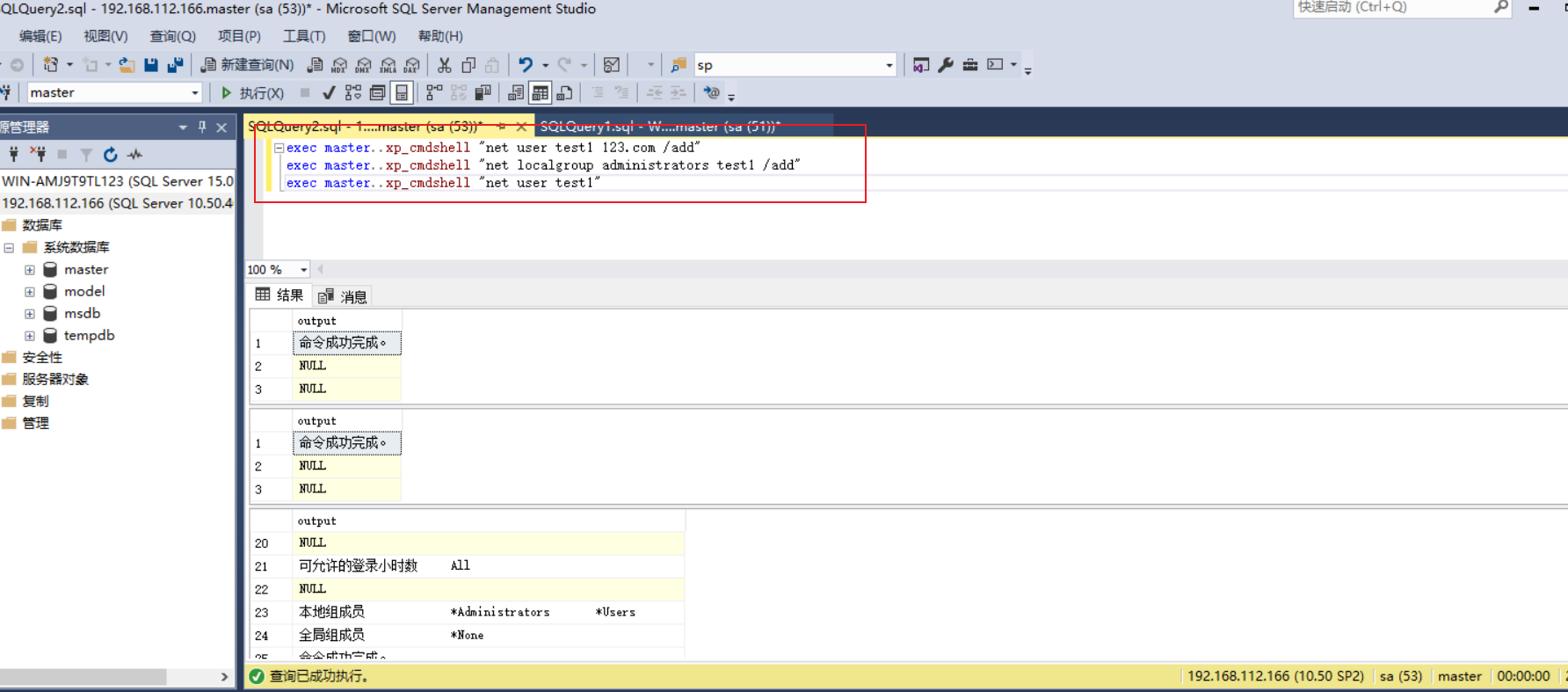Expand the model database node

click(30, 292)
